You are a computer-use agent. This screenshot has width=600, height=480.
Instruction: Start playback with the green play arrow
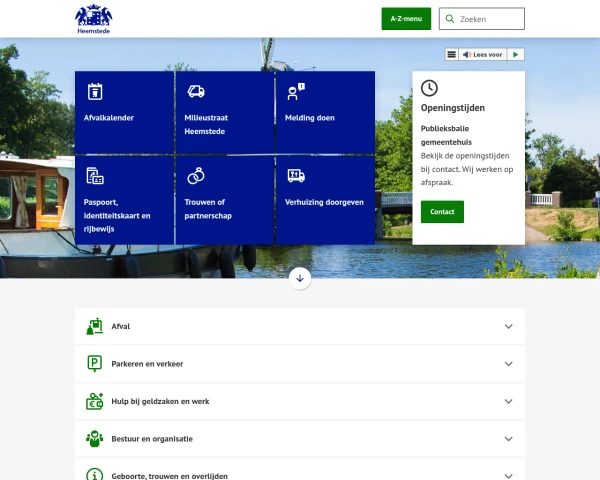pyautogui.click(x=515, y=54)
